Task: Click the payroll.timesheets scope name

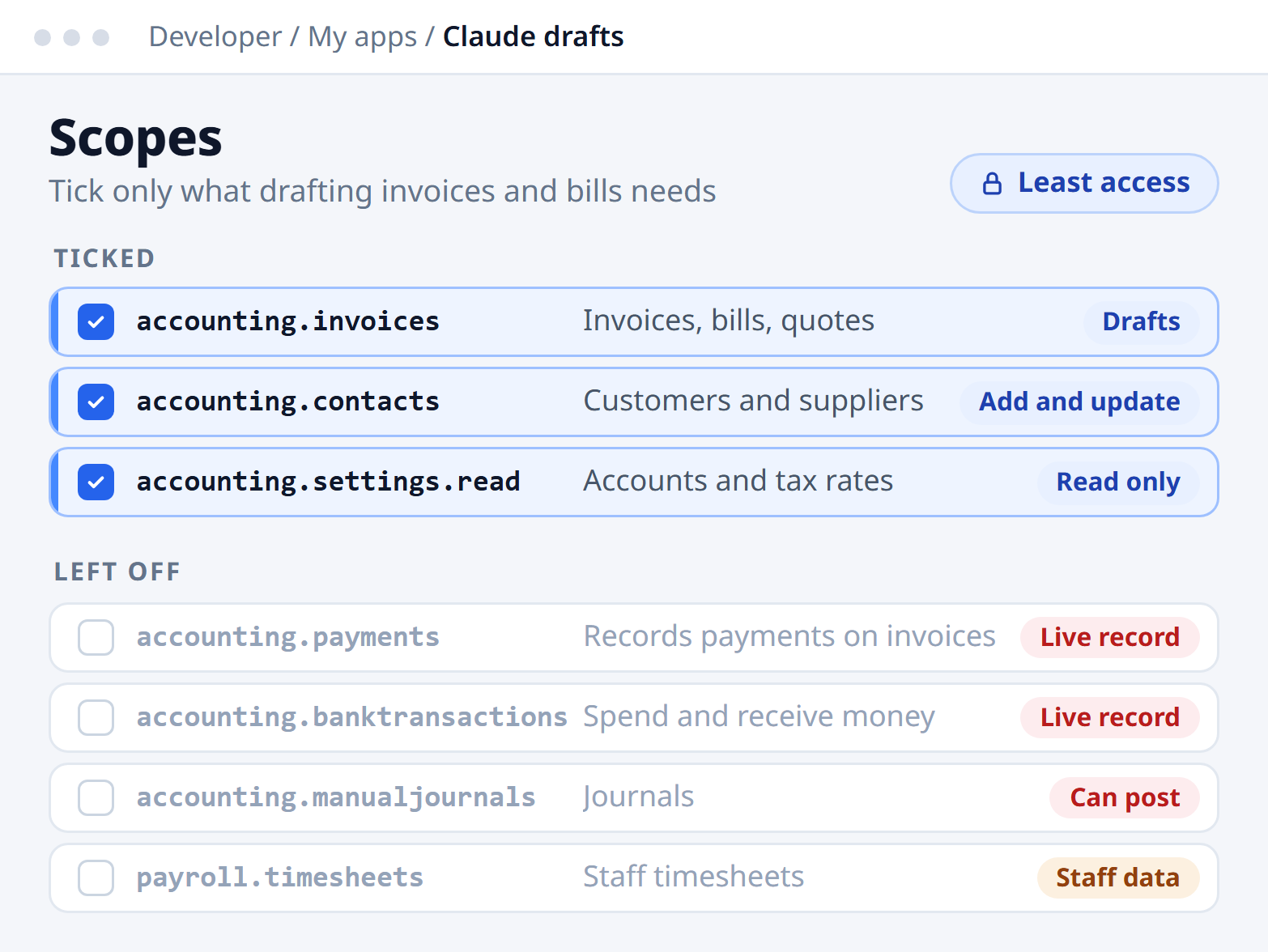Action: coord(280,878)
